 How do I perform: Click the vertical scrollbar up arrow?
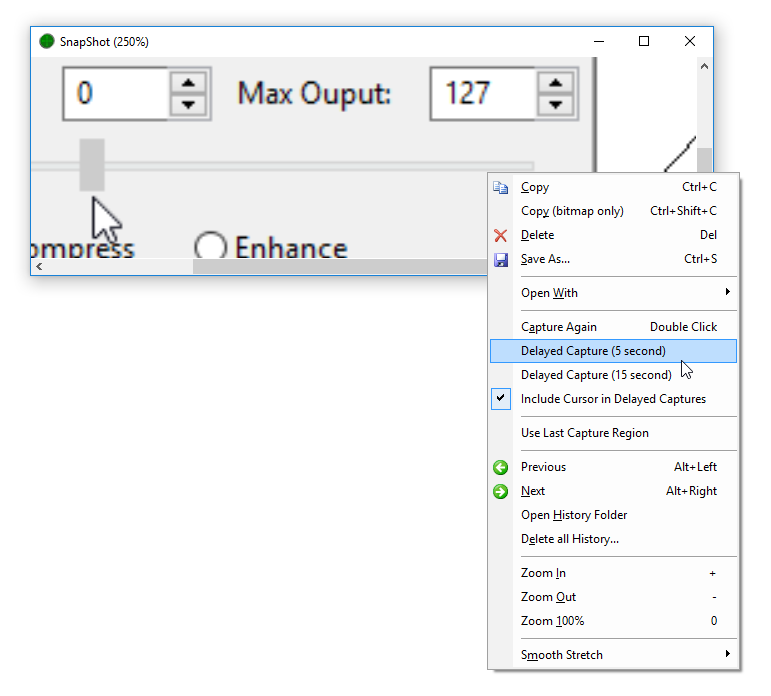[704, 66]
